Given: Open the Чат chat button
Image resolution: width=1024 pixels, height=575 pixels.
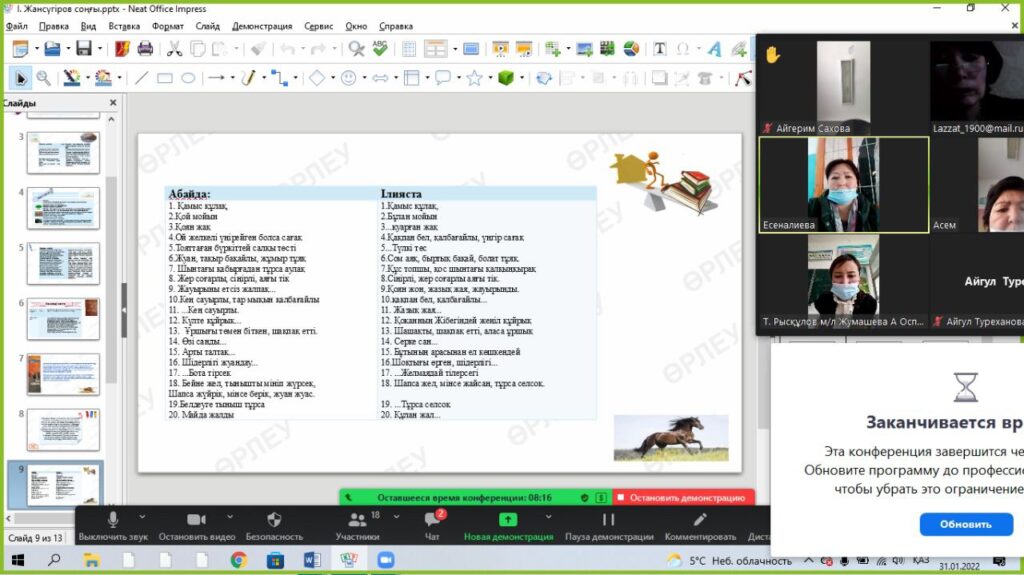Looking at the screenshot, I should [432, 526].
